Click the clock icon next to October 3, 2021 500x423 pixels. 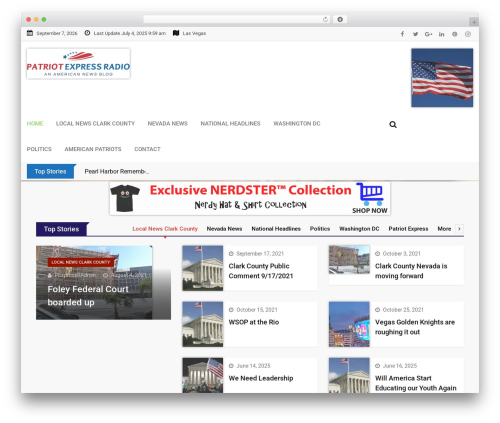377,254
